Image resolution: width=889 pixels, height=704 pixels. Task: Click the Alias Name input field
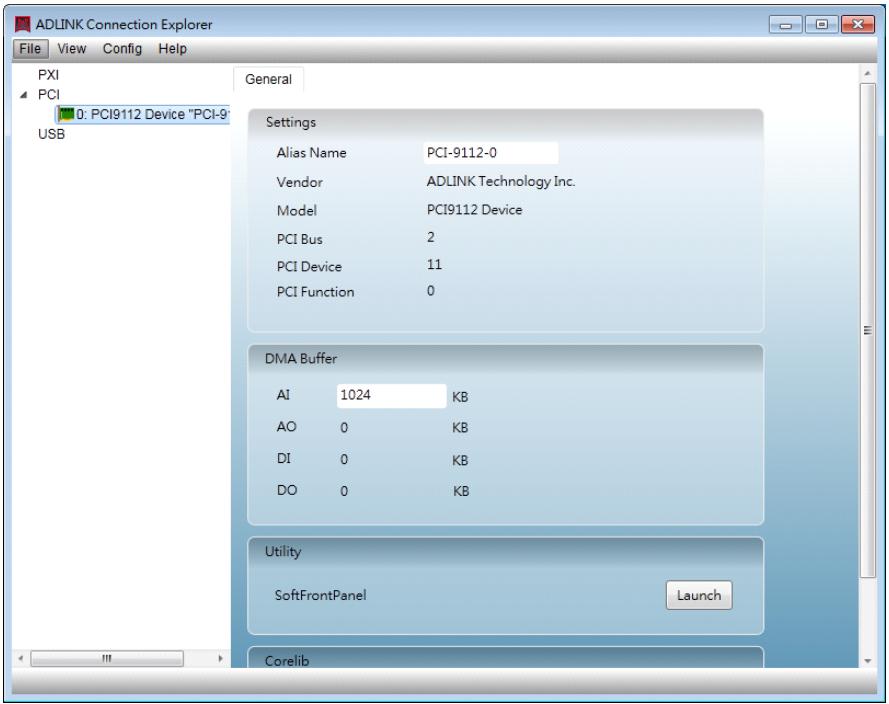[491, 153]
